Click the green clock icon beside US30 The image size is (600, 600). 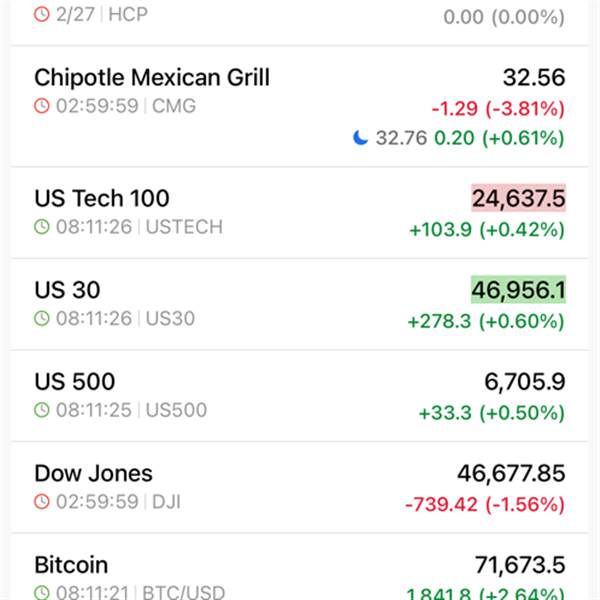41,319
